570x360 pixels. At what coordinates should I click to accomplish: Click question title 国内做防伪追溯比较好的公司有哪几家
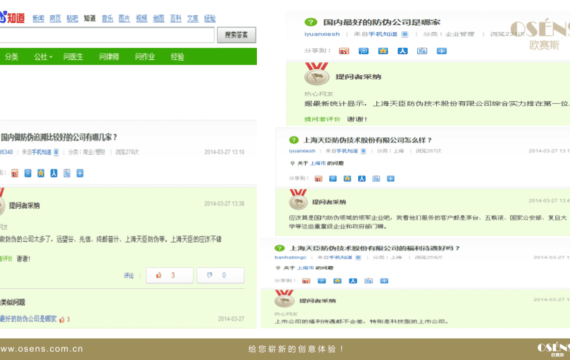(59, 137)
